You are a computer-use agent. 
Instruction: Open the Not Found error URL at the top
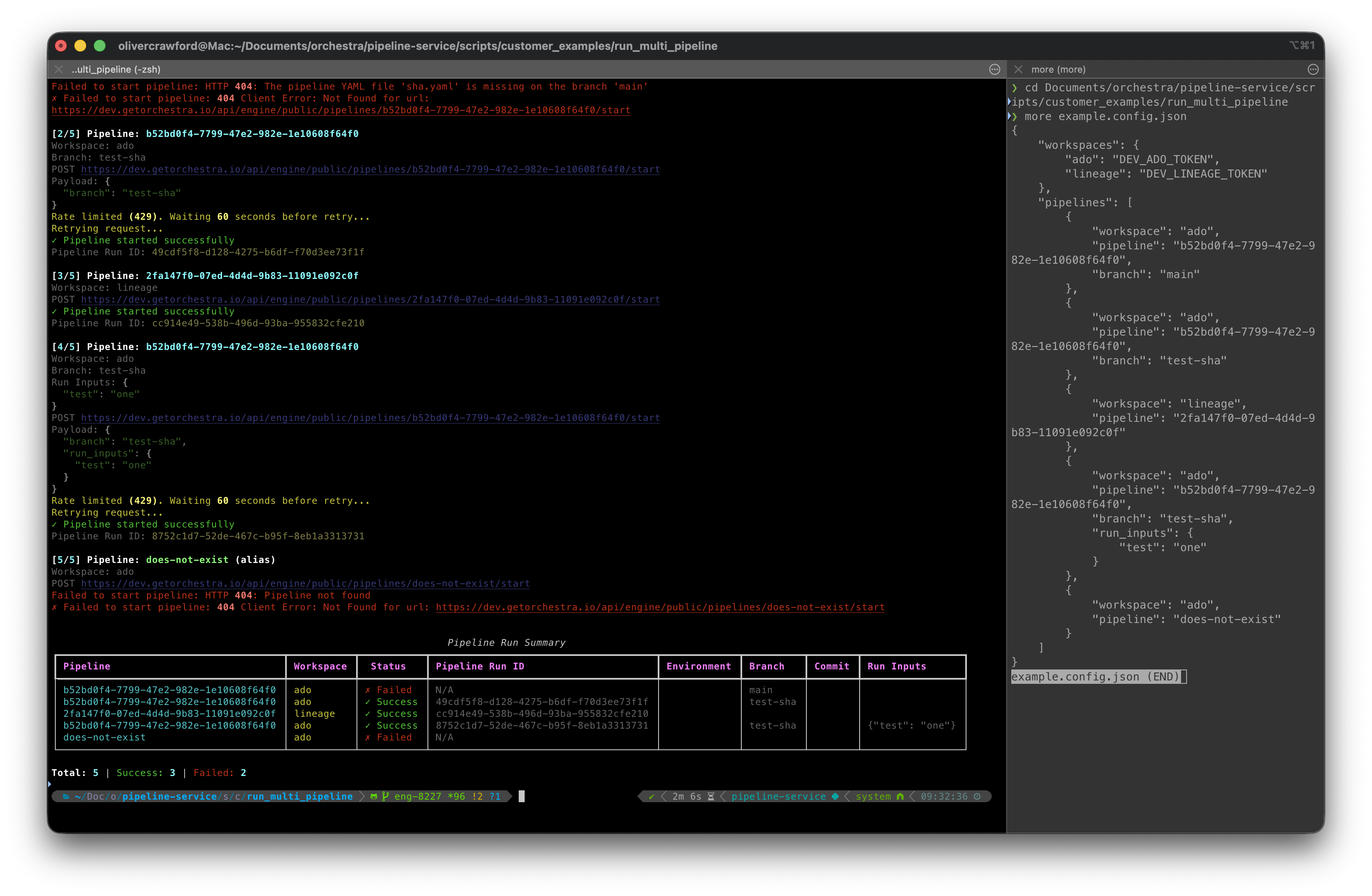(341, 110)
